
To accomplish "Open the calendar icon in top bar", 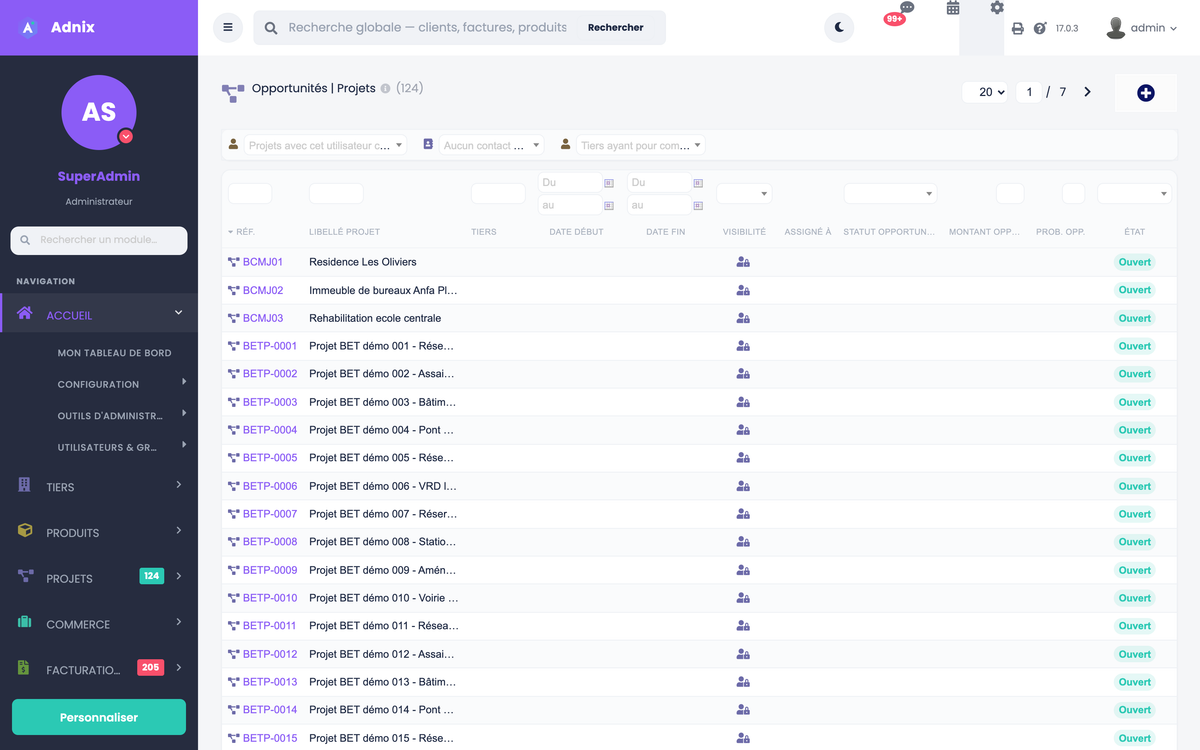I will coord(953,8).
